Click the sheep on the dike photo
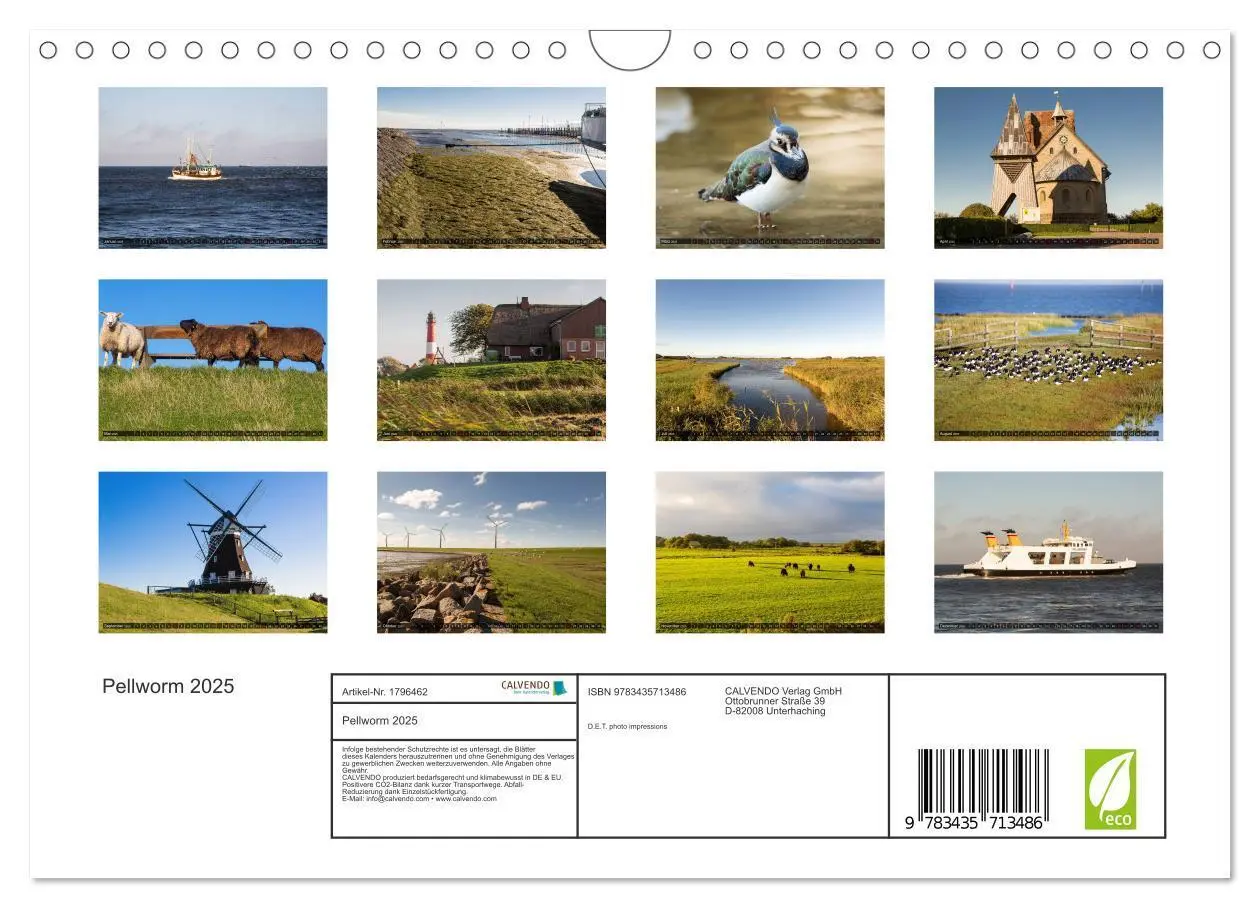This screenshot has height=908, width=1260. pyautogui.click(x=213, y=360)
